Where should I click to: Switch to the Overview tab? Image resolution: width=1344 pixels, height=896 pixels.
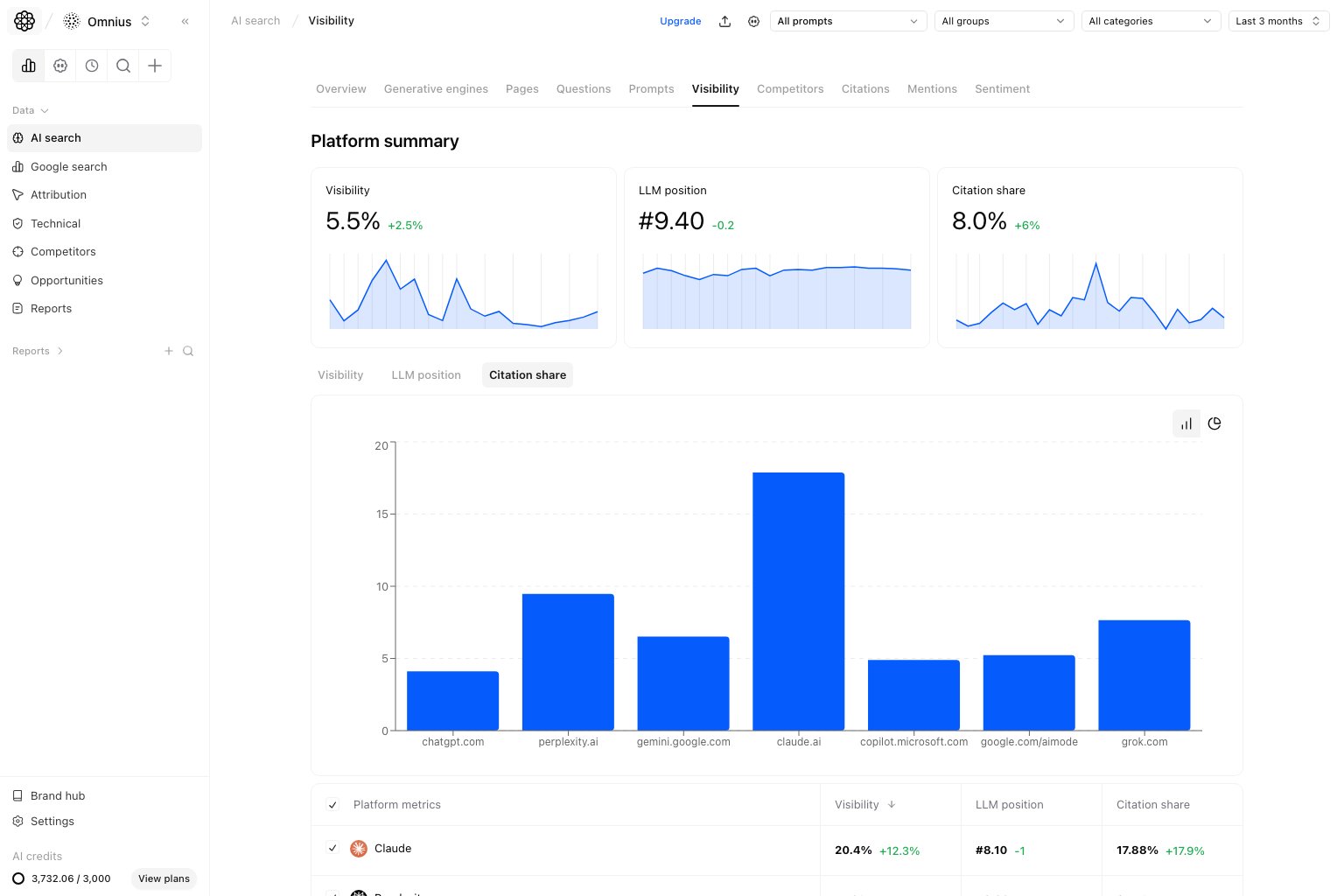[x=341, y=89]
